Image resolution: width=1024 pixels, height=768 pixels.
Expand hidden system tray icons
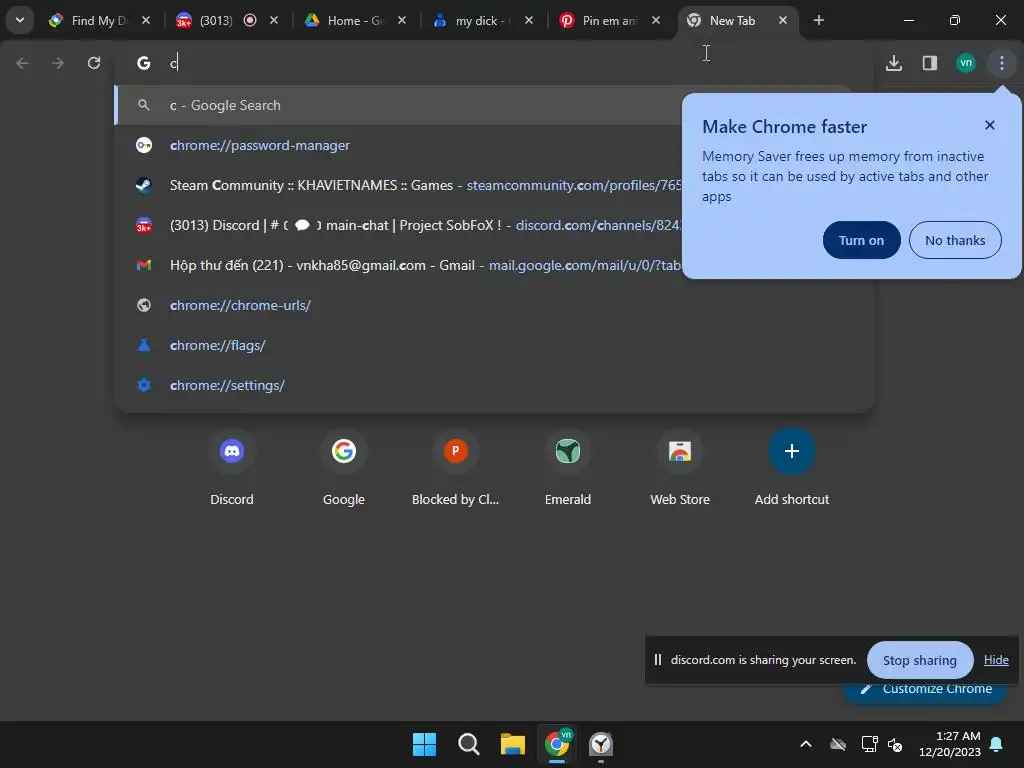pos(806,744)
